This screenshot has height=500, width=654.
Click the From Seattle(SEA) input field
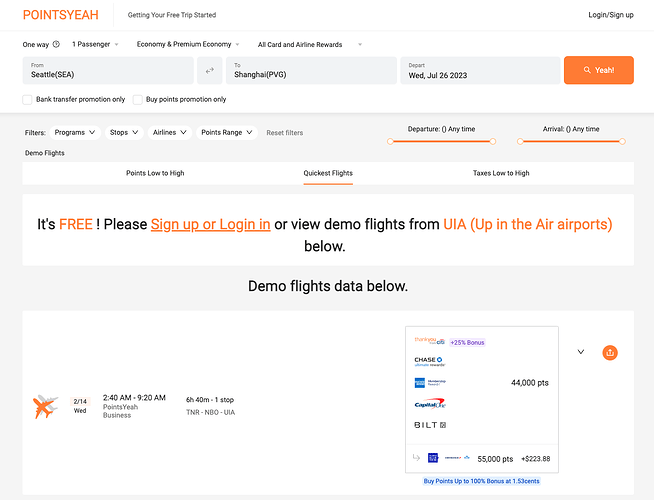[108, 70]
